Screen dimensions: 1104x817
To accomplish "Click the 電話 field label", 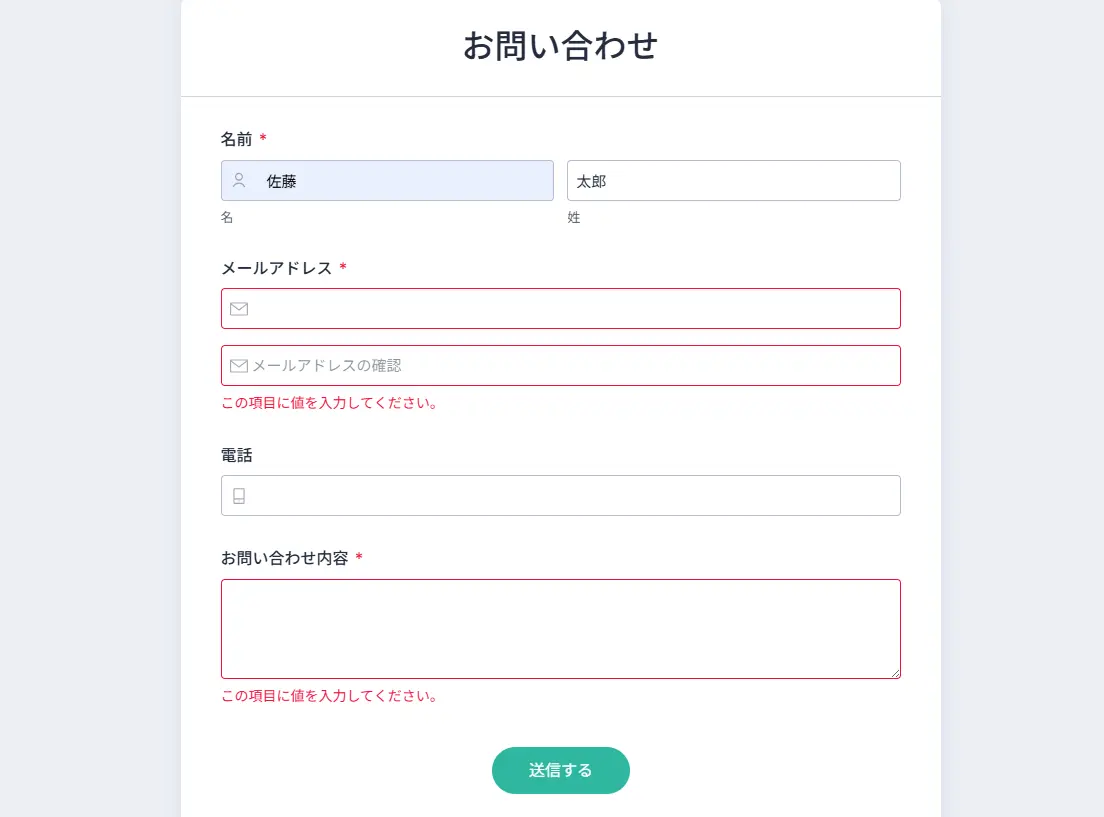I will (x=237, y=455).
